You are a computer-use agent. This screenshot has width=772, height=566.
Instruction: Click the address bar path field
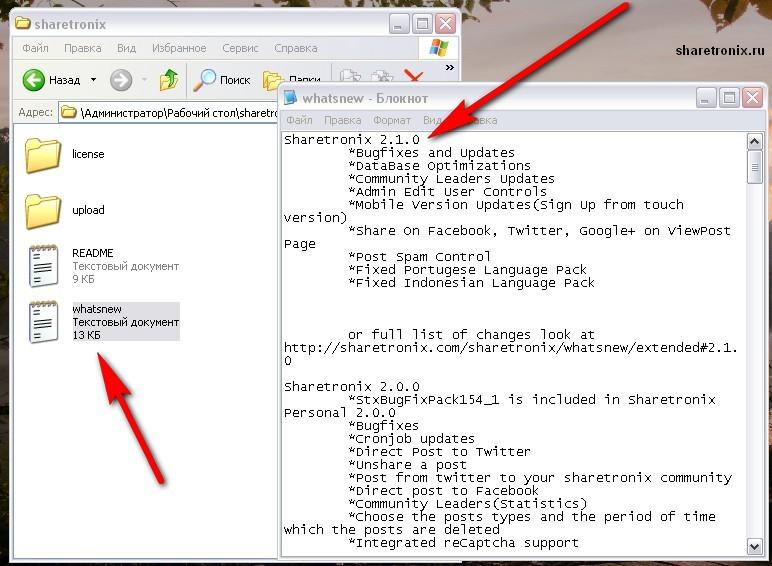168,113
